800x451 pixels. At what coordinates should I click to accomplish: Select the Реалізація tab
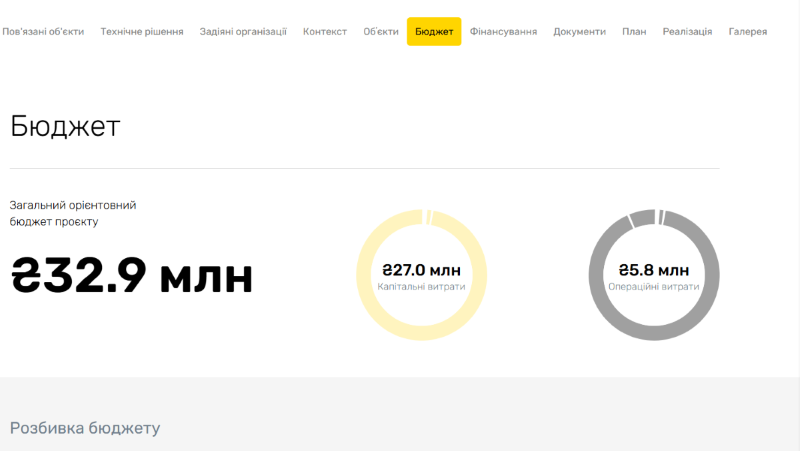click(x=687, y=32)
